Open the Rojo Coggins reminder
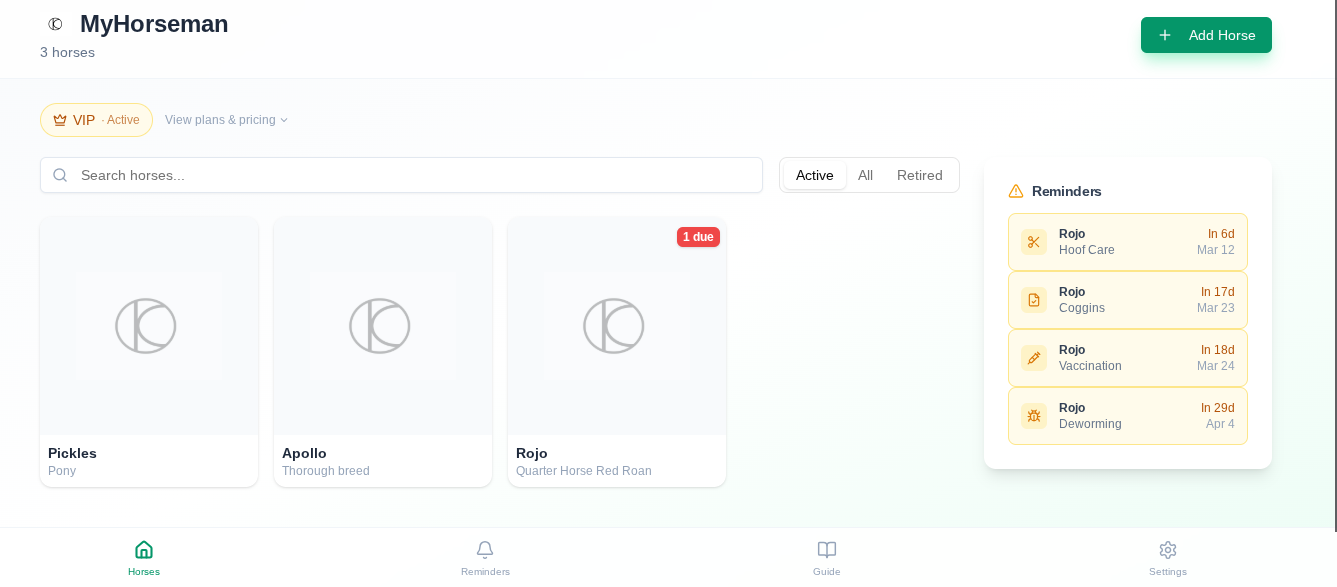This screenshot has width=1337, height=587. [1128, 300]
